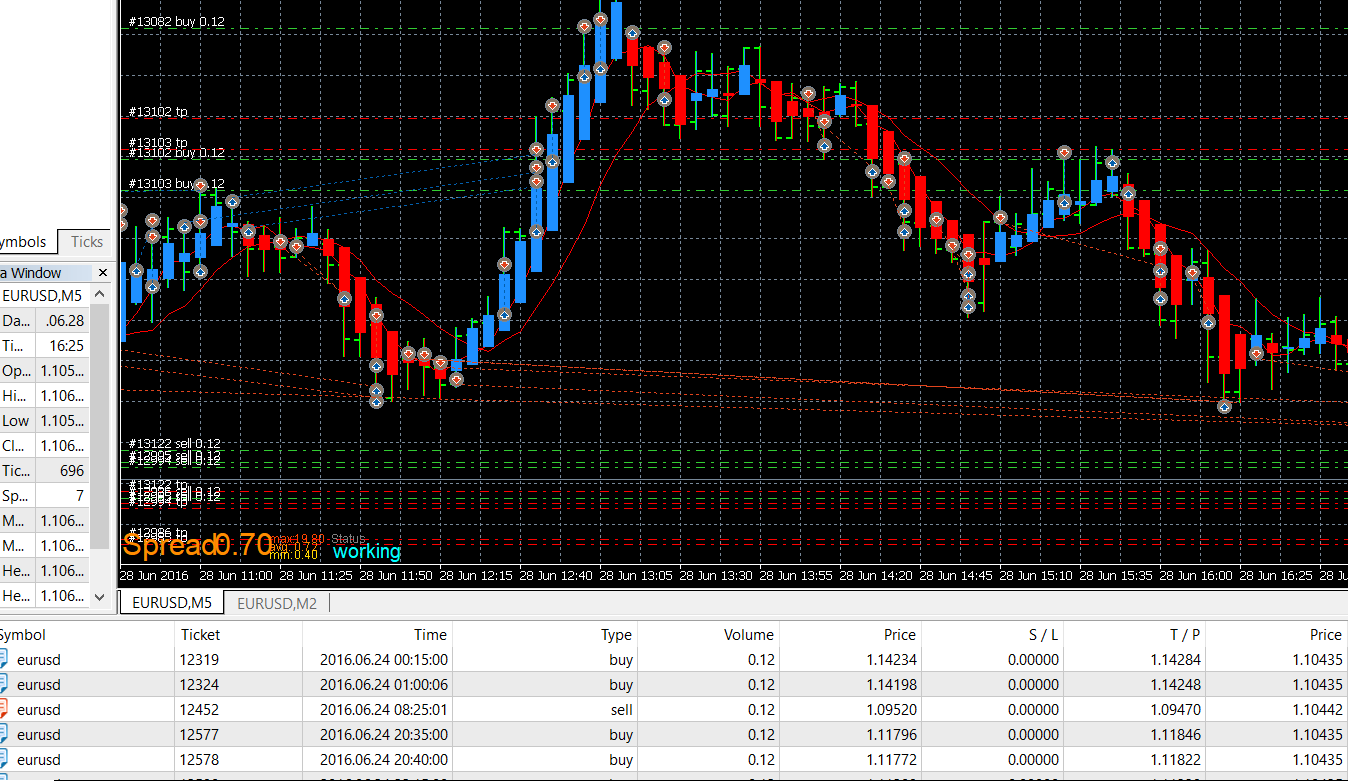Switch to the Ticks tab

[87, 242]
